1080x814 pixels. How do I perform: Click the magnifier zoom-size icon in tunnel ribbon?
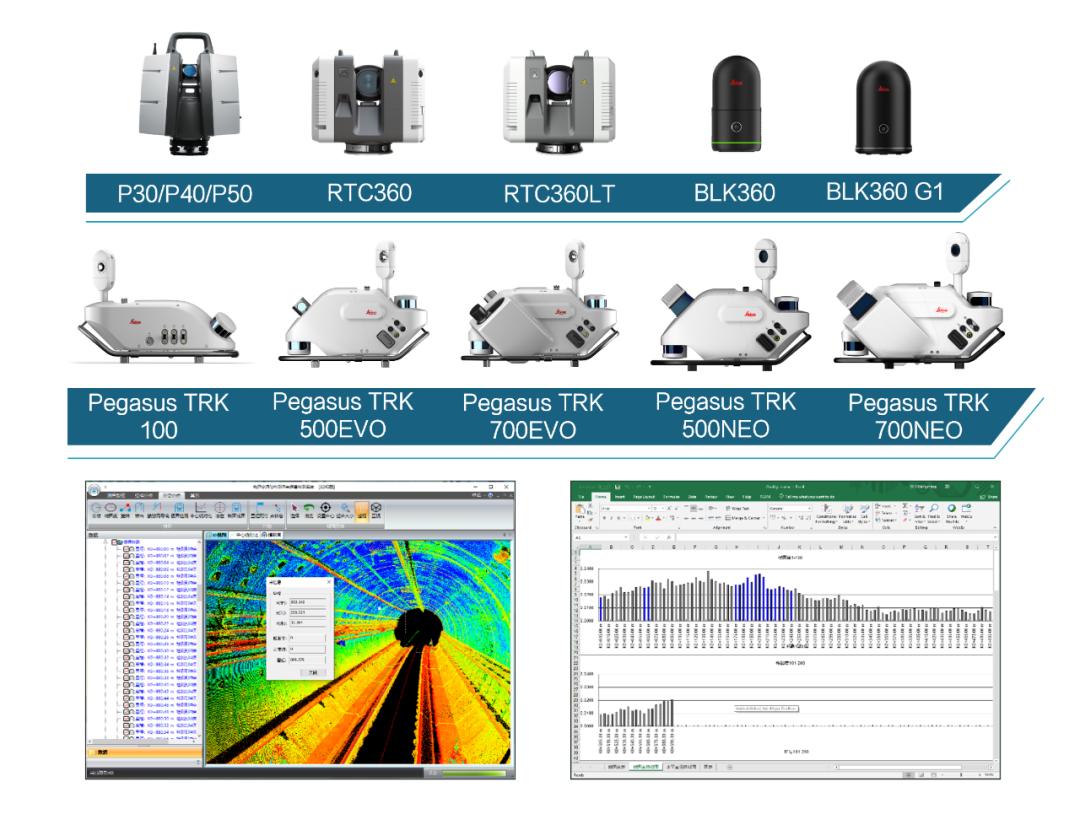pos(345,508)
